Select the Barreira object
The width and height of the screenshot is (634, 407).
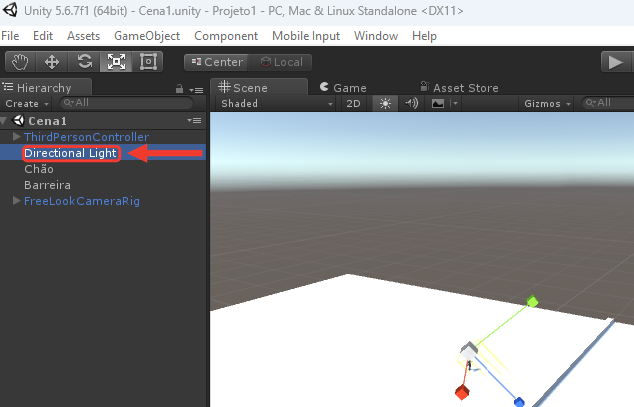47,185
